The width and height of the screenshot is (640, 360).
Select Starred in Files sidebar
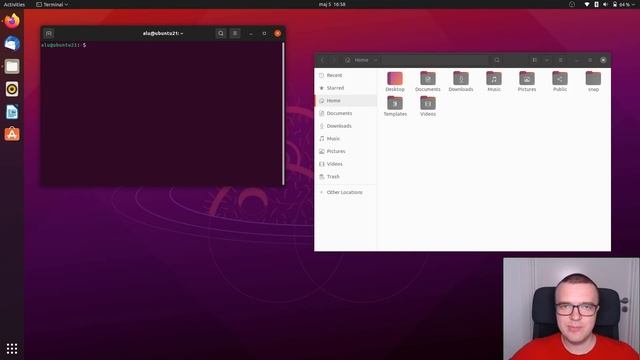pos(346,88)
